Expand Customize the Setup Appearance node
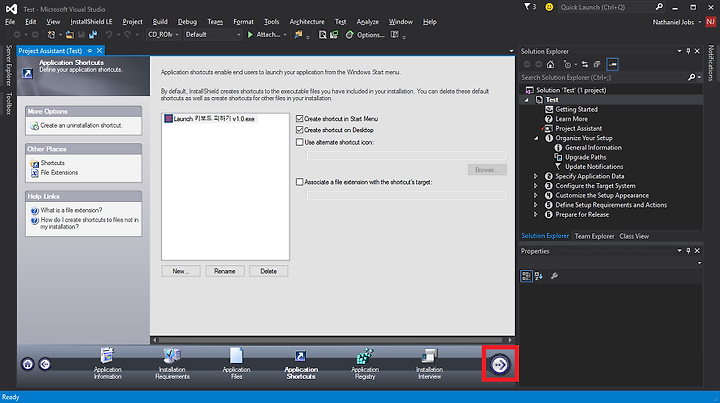This screenshot has height=403, width=720. pos(535,196)
